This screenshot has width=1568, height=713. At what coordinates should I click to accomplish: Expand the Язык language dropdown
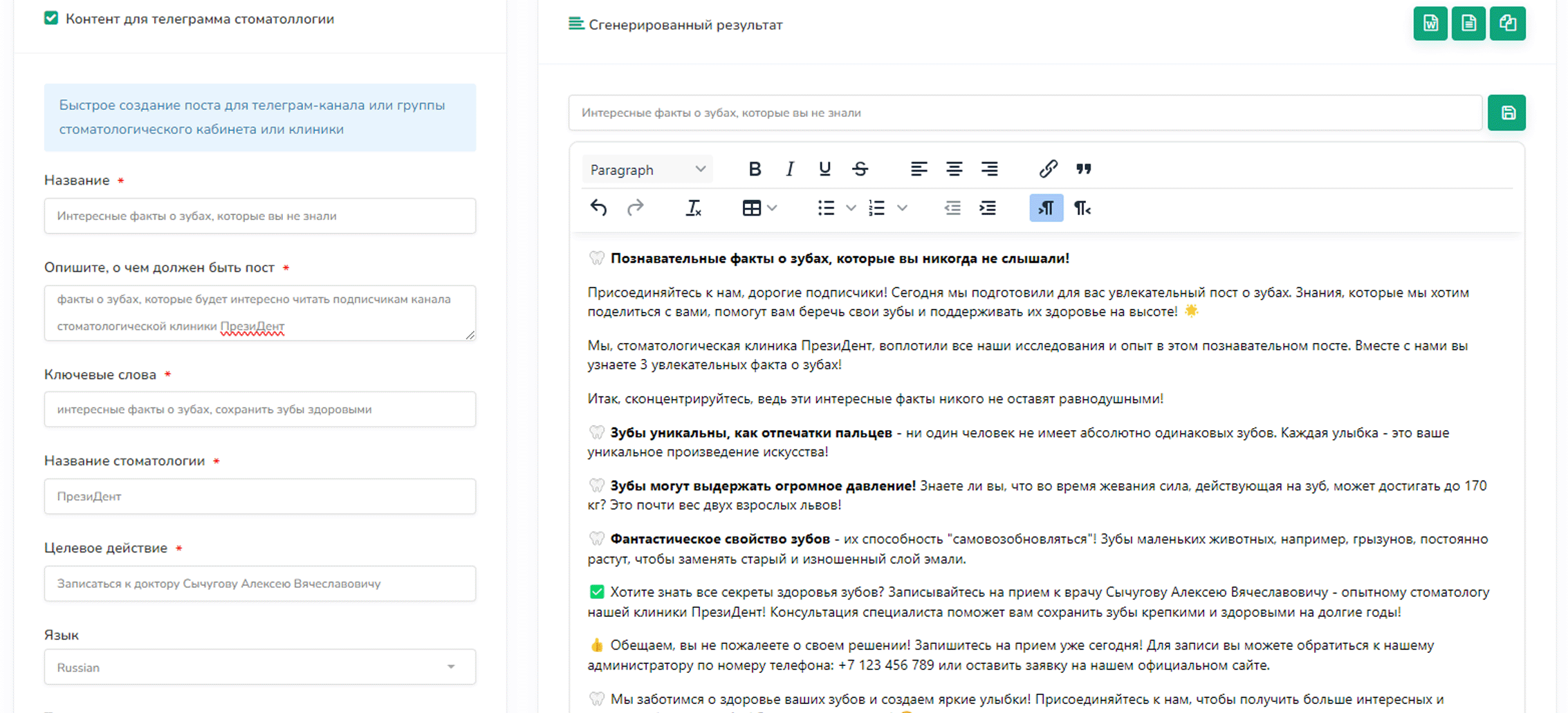pos(259,667)
